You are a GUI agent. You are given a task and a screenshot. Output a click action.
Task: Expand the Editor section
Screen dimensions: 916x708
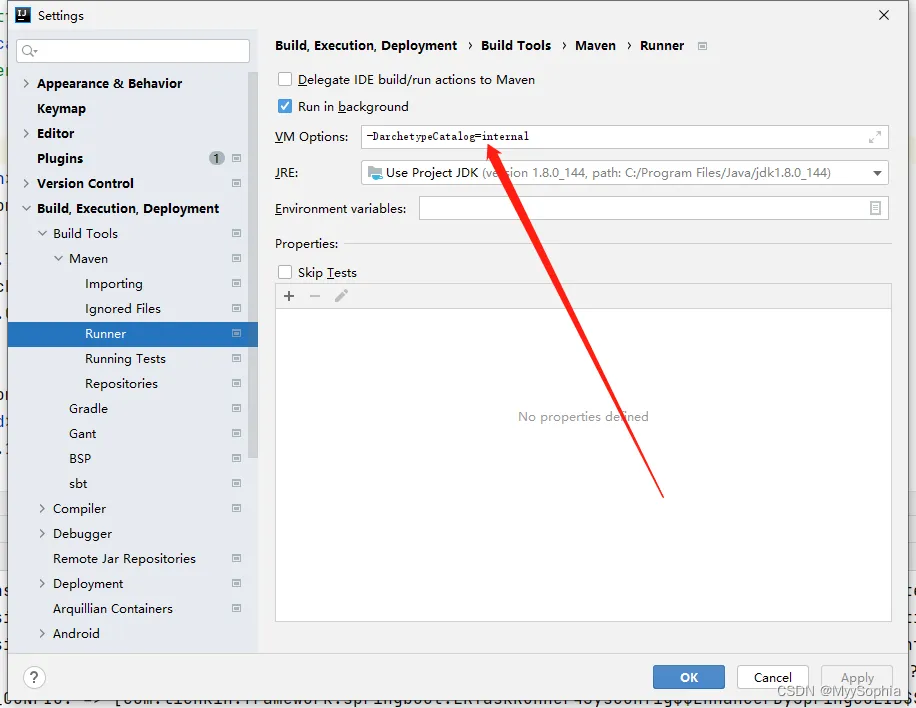pos(26,133)
